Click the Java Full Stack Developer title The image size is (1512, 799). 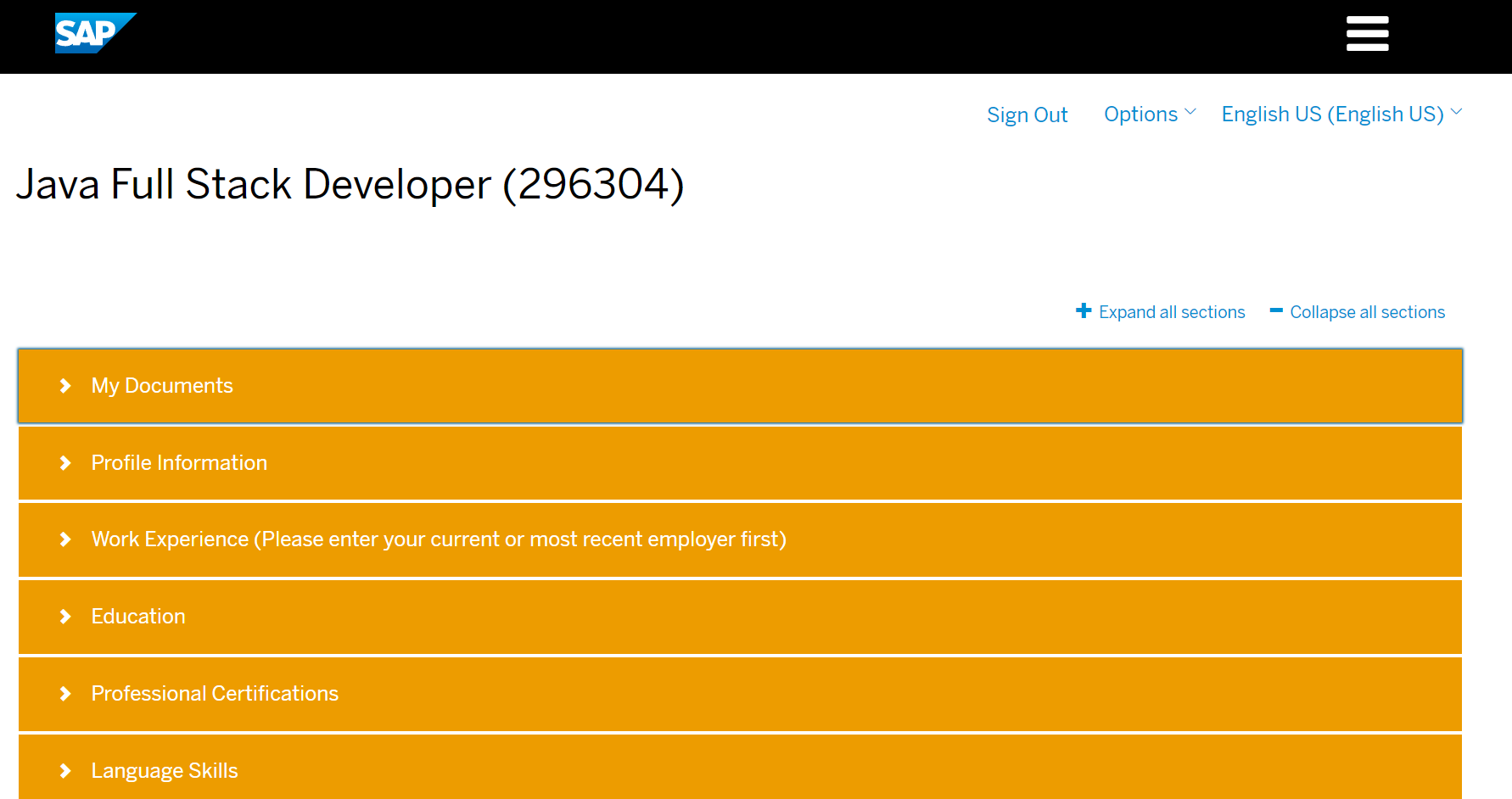click(350, 184)
